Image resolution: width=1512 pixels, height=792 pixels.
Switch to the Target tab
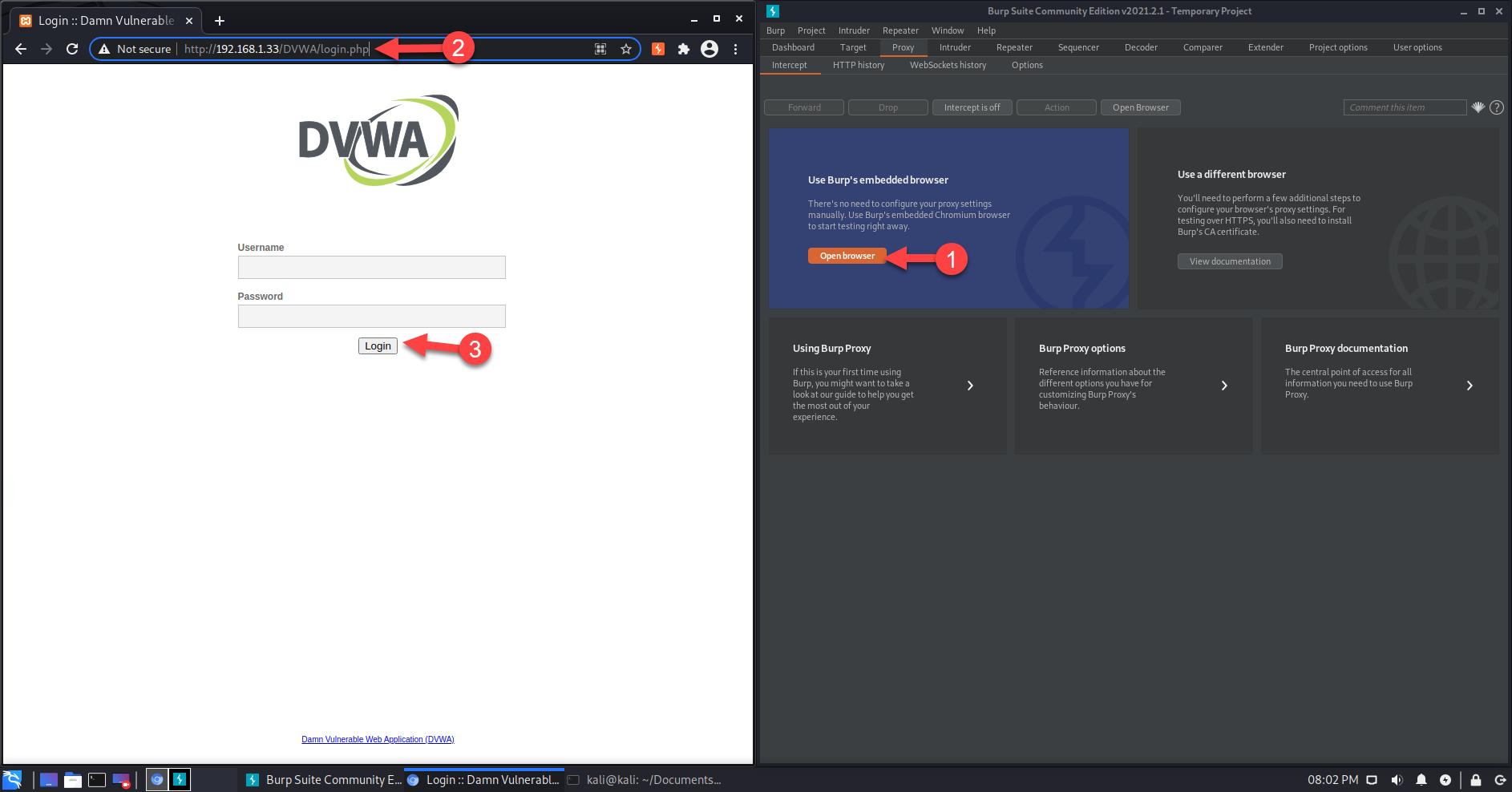(853, 47)
